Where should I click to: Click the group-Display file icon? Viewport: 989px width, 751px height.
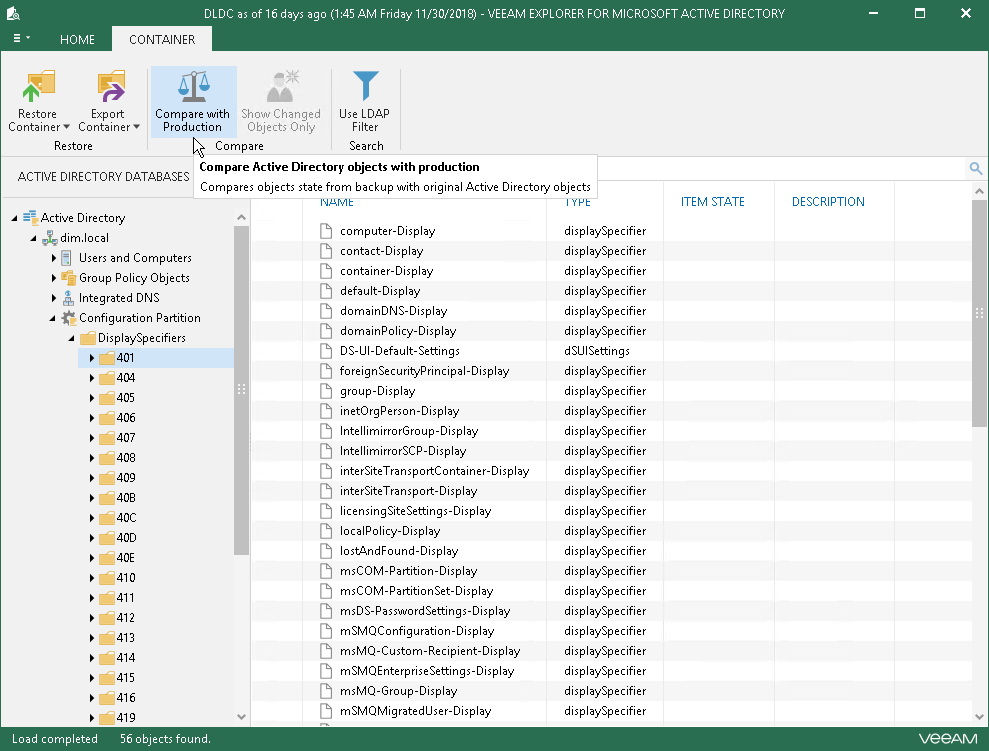click(325, 391)
